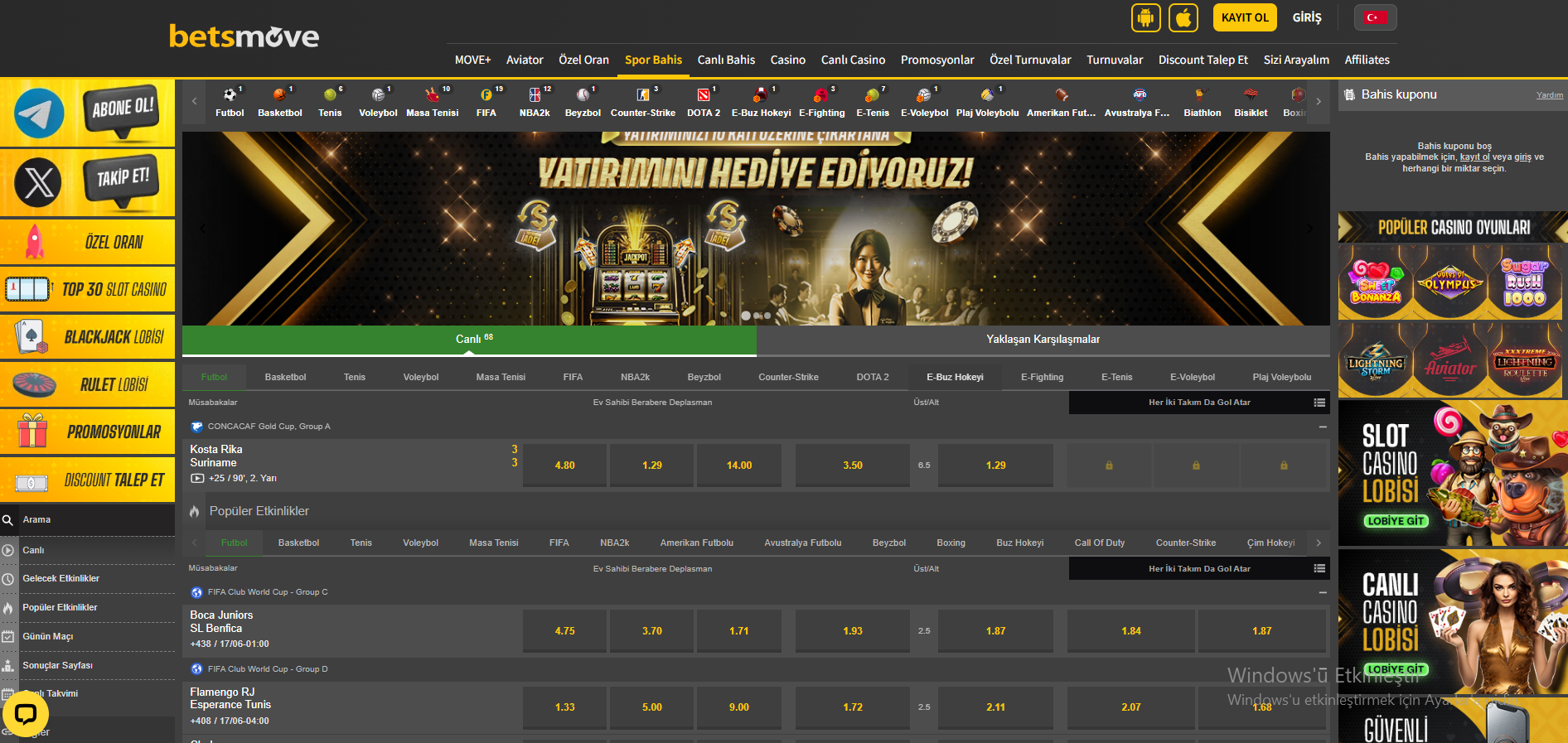Collapse the CONCACAF Gold Cup group
Viewport: 1568px width, 743px height.
tap(1323, 427)
